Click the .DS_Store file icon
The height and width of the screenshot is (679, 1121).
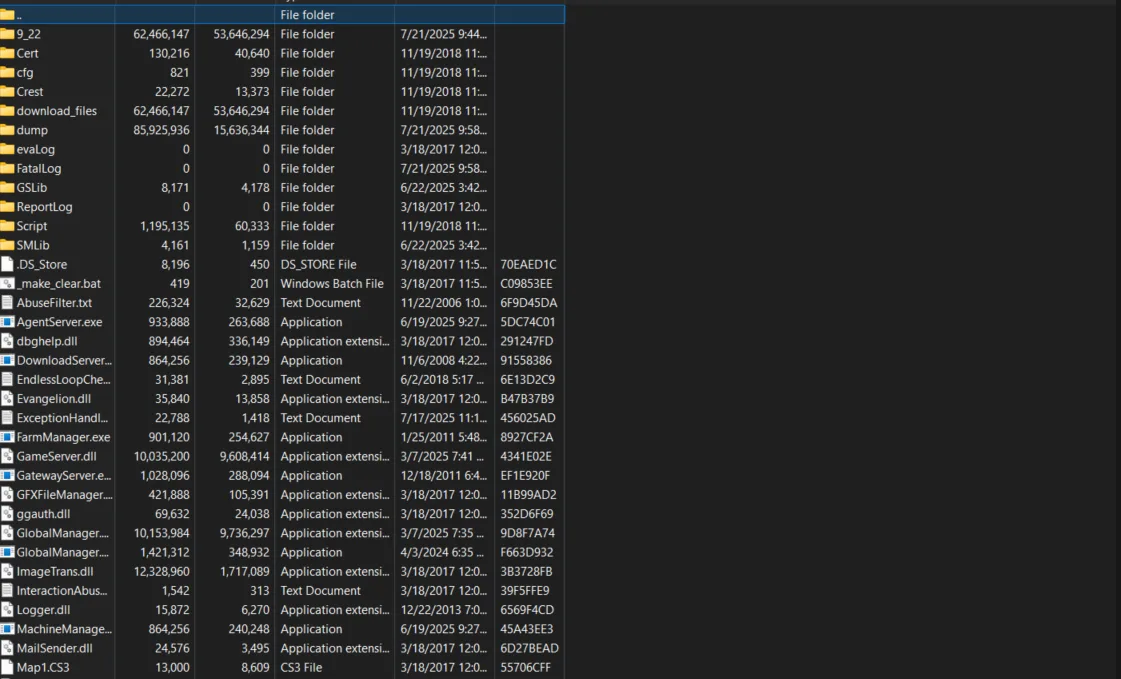[x=9, y=264]
